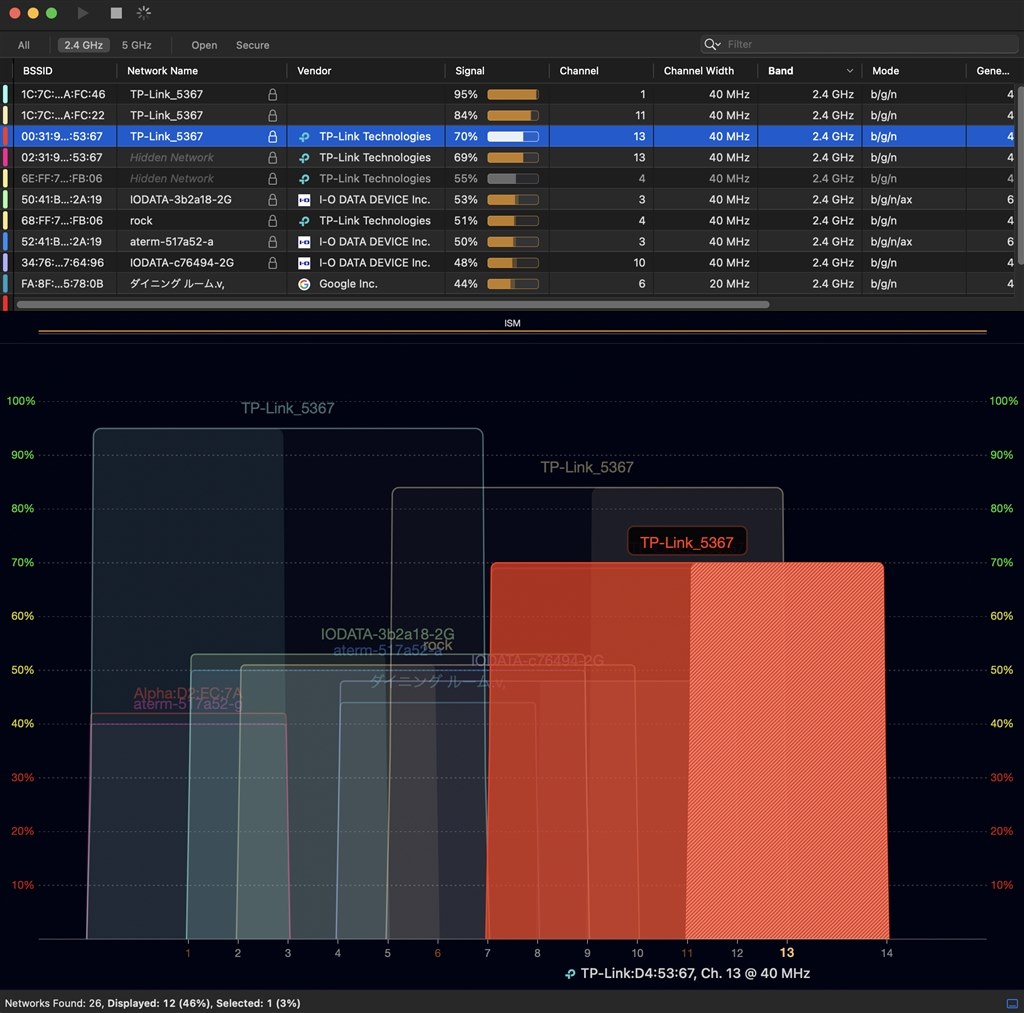
Task: Select the ダイニング ルーム network row
Action: pos(513,284)
